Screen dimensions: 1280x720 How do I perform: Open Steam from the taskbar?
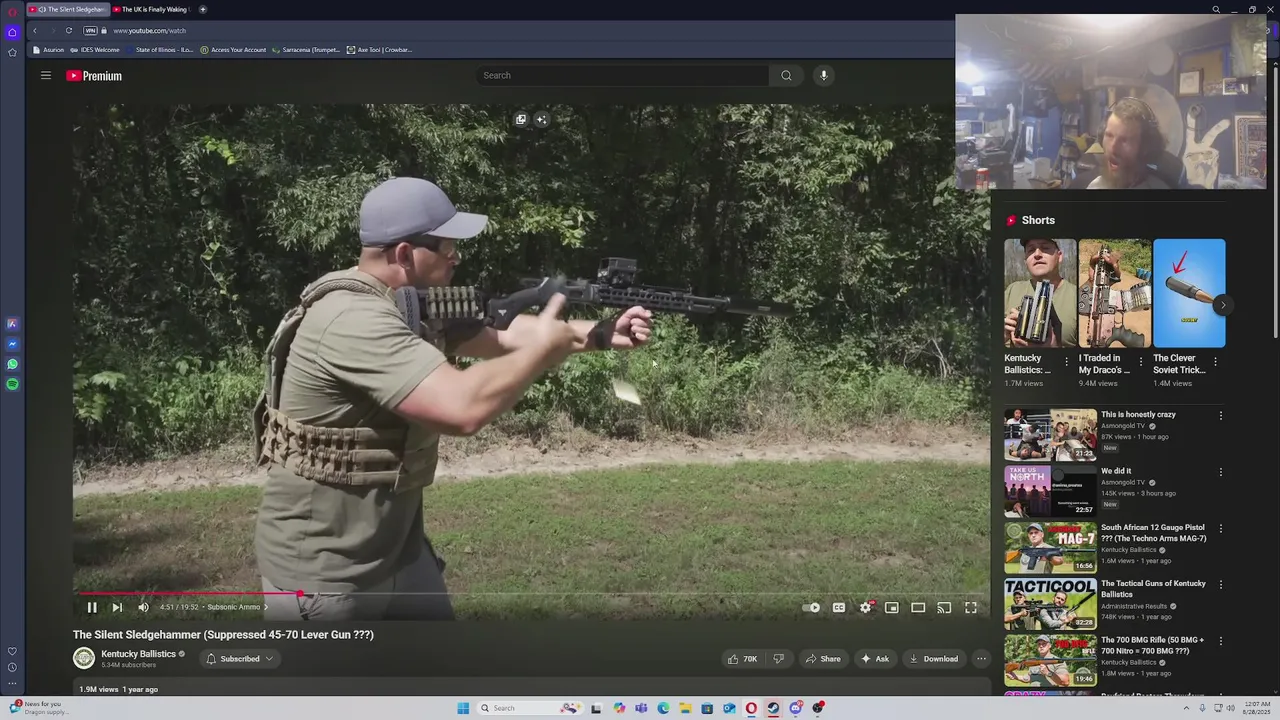pyautogui.click(x=773, y=708)
